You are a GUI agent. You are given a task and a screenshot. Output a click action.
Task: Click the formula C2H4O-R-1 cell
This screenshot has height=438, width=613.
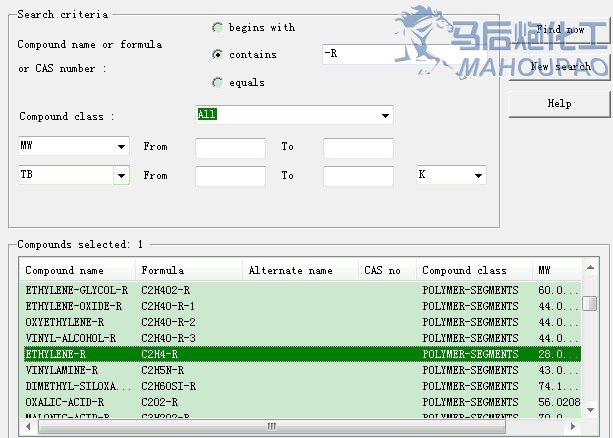point(168,306)
